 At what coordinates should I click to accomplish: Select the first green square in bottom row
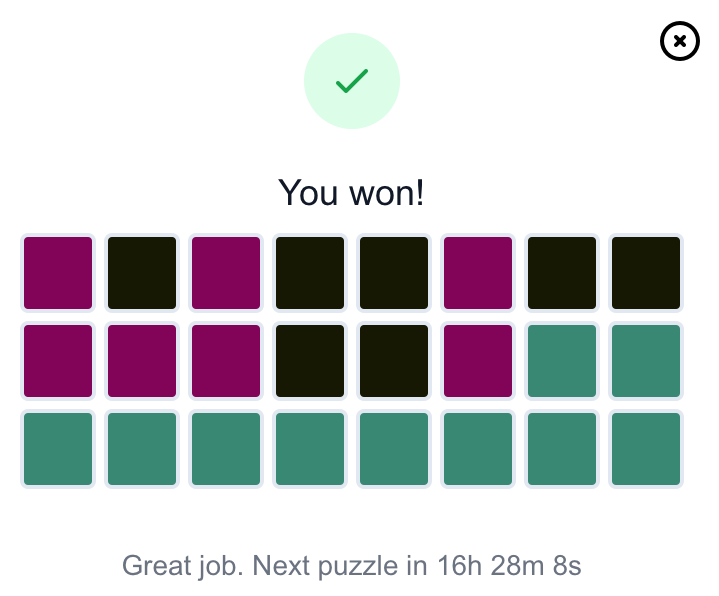tap(58, 449)
